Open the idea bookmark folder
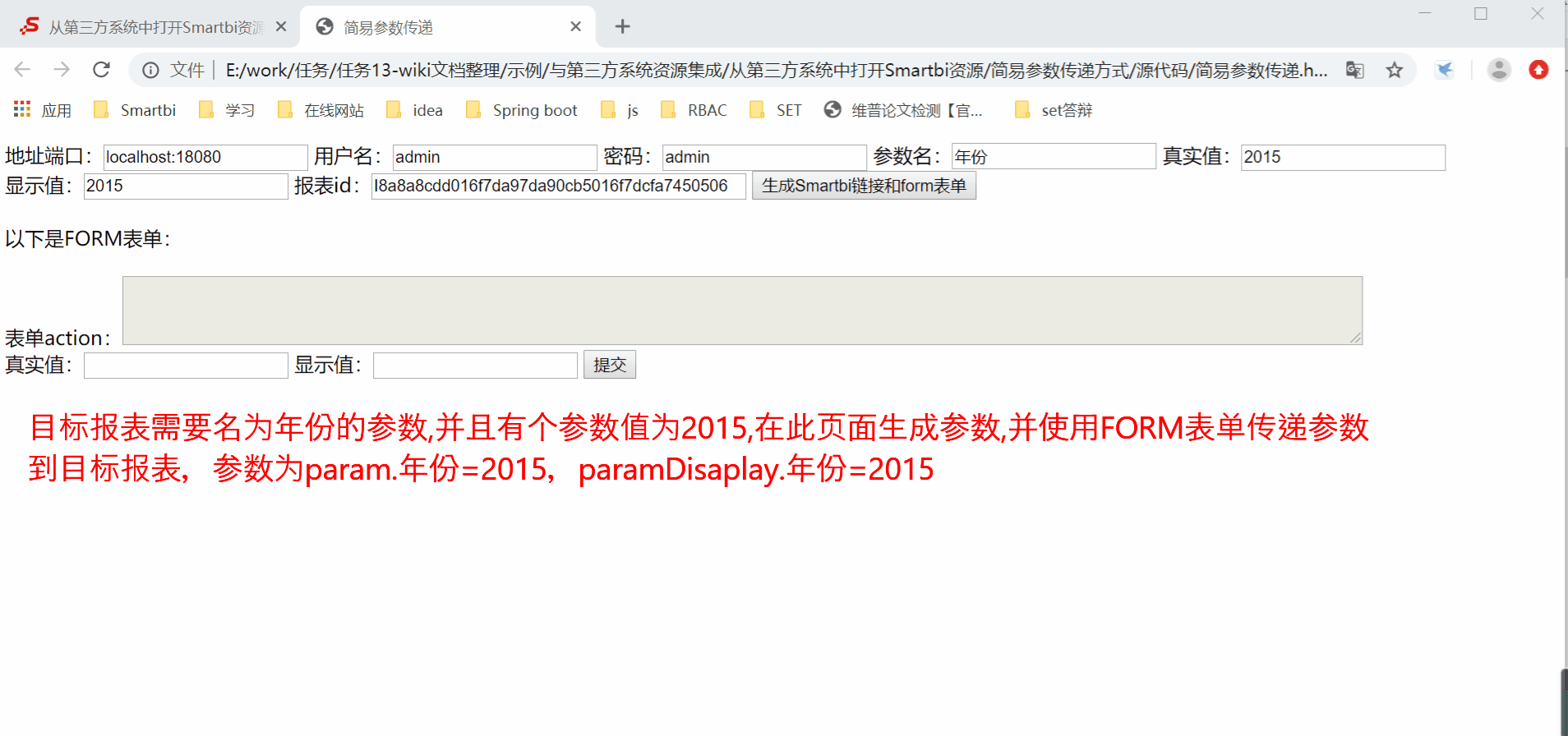This screenshot has height=736, width=1568. click(415, 110)
